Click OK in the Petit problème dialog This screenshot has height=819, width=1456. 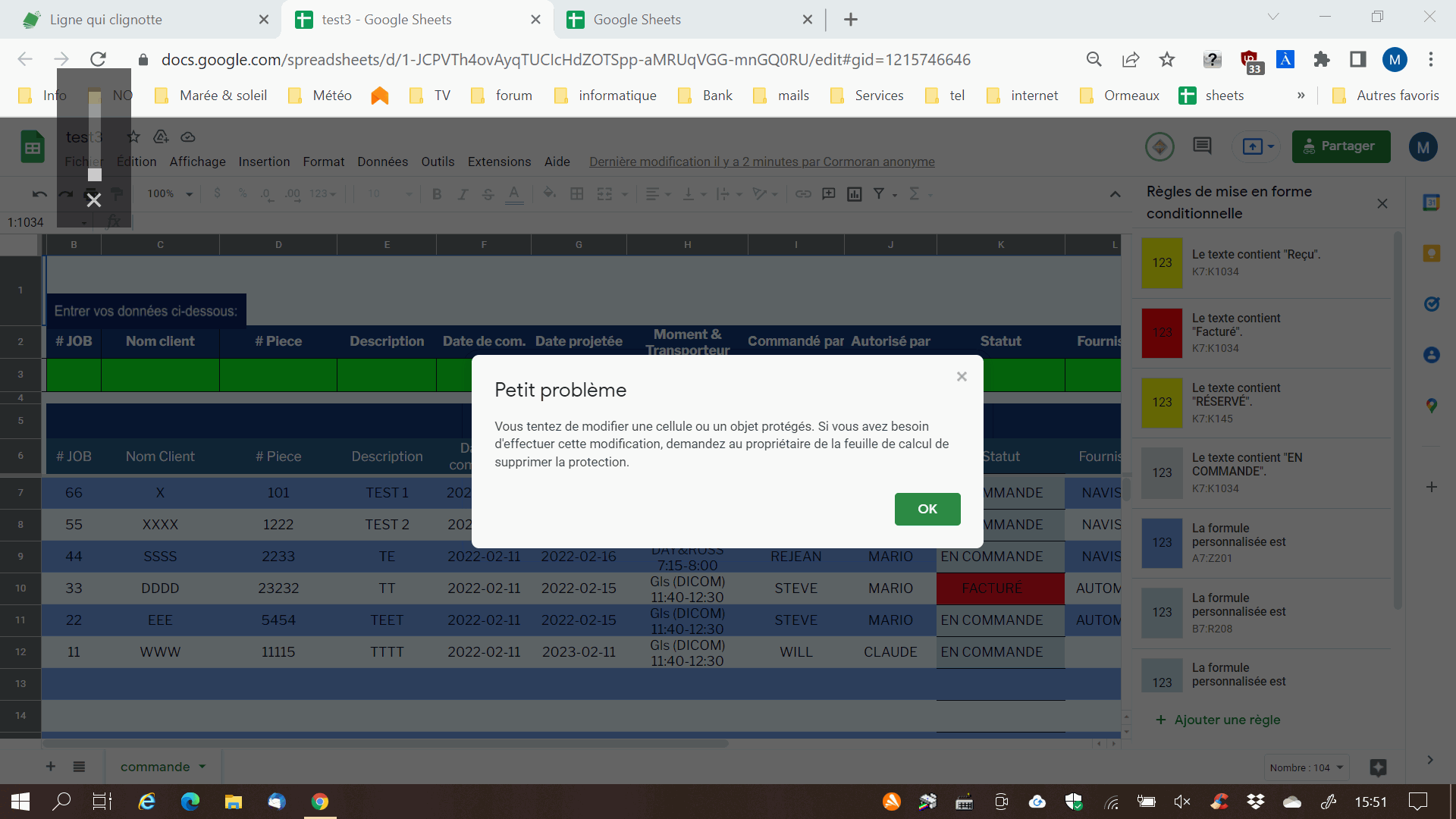[x=927, y=509]
